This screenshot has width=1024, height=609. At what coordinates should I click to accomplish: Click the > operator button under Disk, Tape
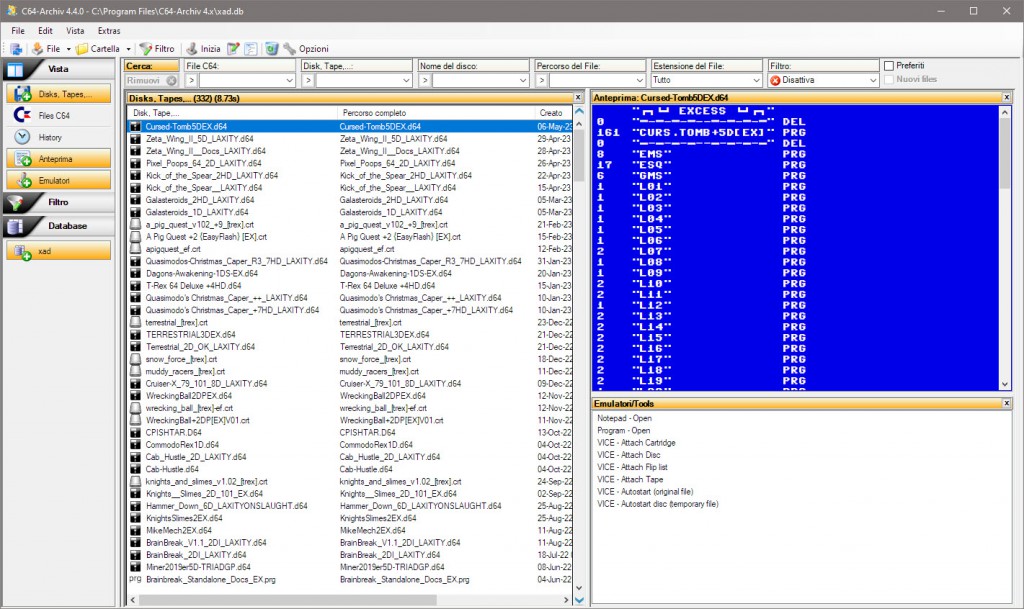[308, 80]
